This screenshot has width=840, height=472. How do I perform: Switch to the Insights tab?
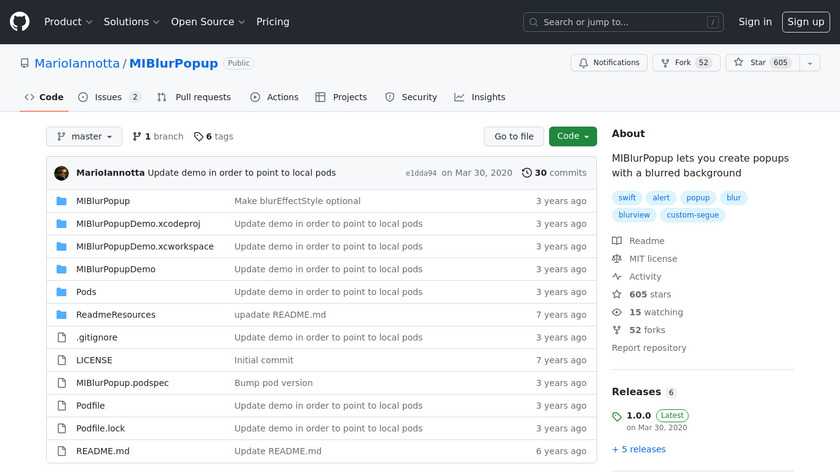click(480, 97)
